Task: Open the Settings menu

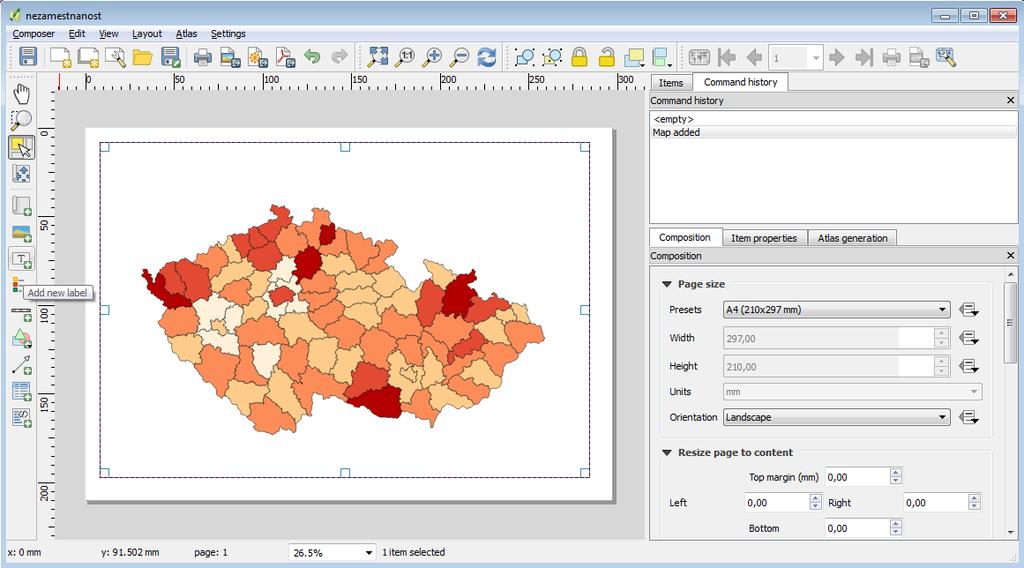Action: (x=228, y=34)
